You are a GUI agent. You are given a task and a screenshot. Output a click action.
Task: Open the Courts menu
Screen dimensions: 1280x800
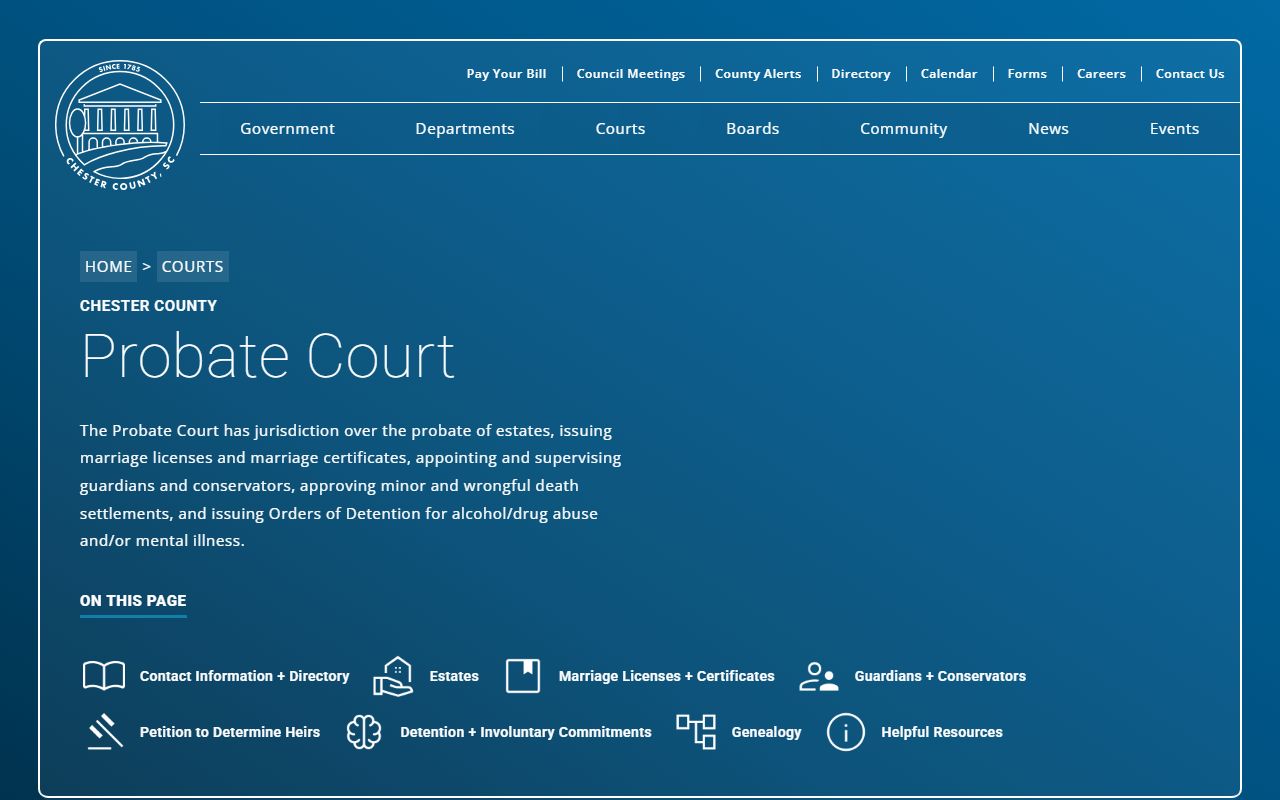(620, 129)
